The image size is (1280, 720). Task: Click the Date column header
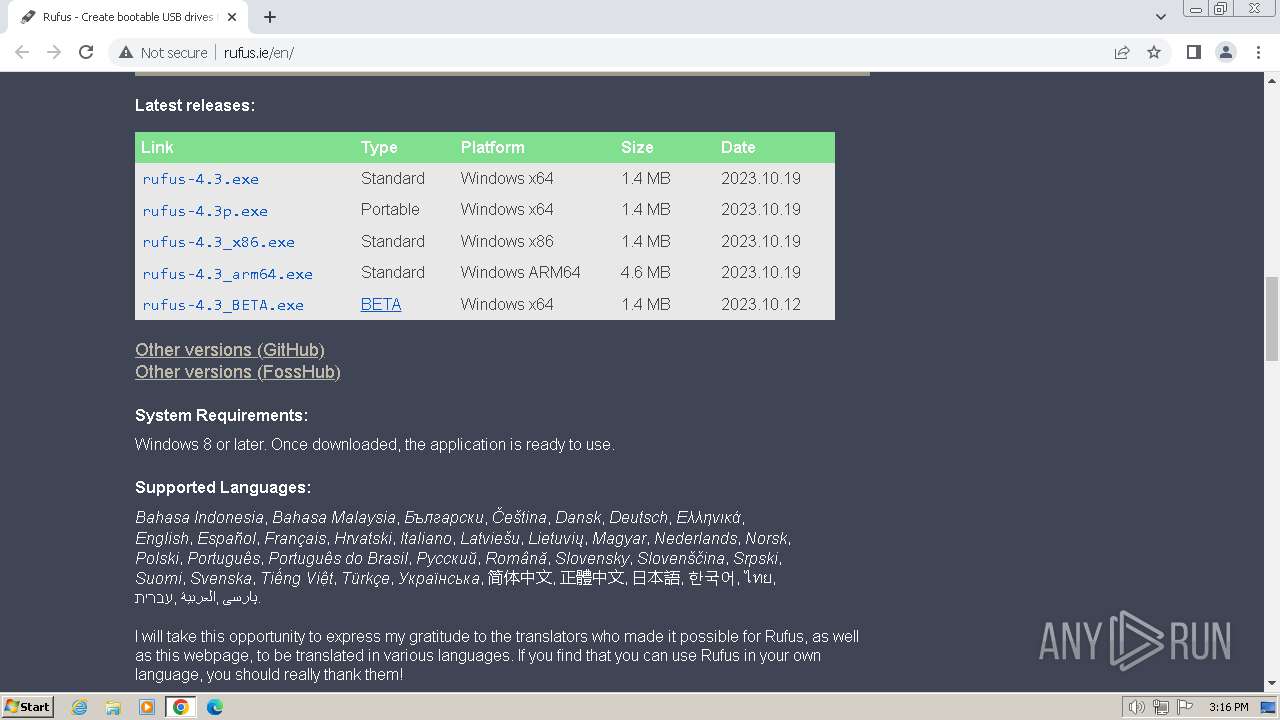pyautogui.click(x=738, y=147)
